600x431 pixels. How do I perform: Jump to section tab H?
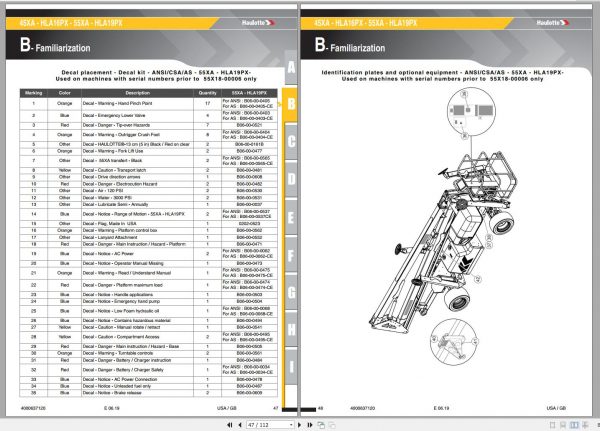[291, 329]
